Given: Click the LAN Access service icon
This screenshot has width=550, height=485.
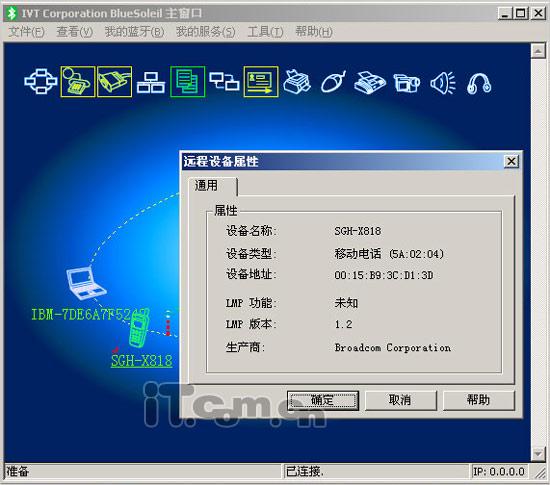Looking at the screenshot, I should (x=151, y=83).
